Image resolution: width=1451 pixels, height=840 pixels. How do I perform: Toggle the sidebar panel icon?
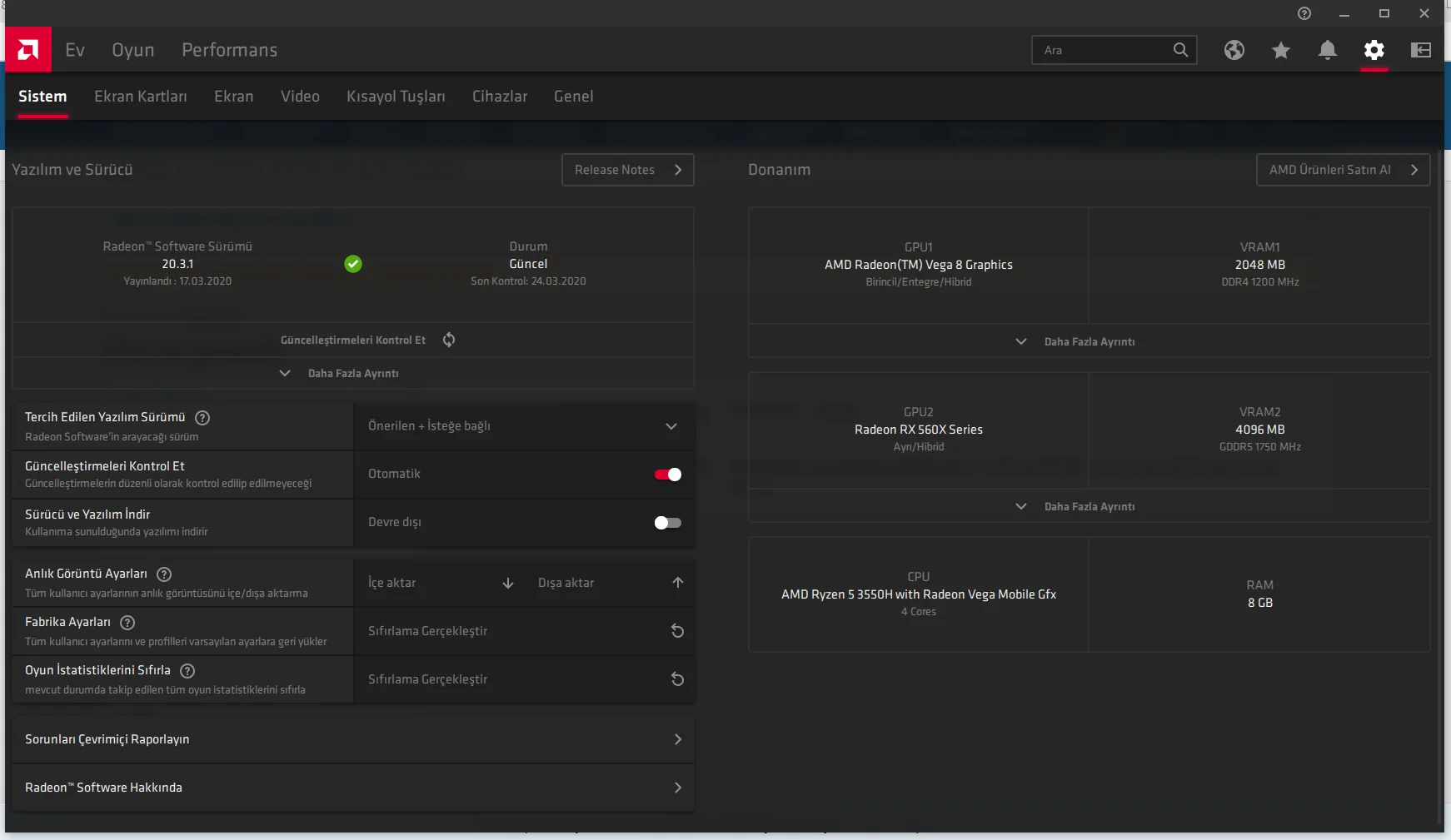(1420, 50)
